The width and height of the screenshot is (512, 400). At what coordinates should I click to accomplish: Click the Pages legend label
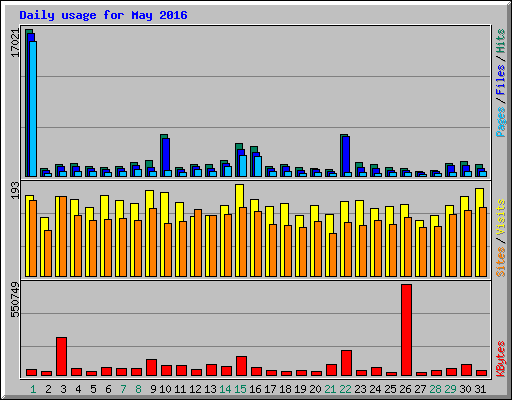tap(500, 121)
